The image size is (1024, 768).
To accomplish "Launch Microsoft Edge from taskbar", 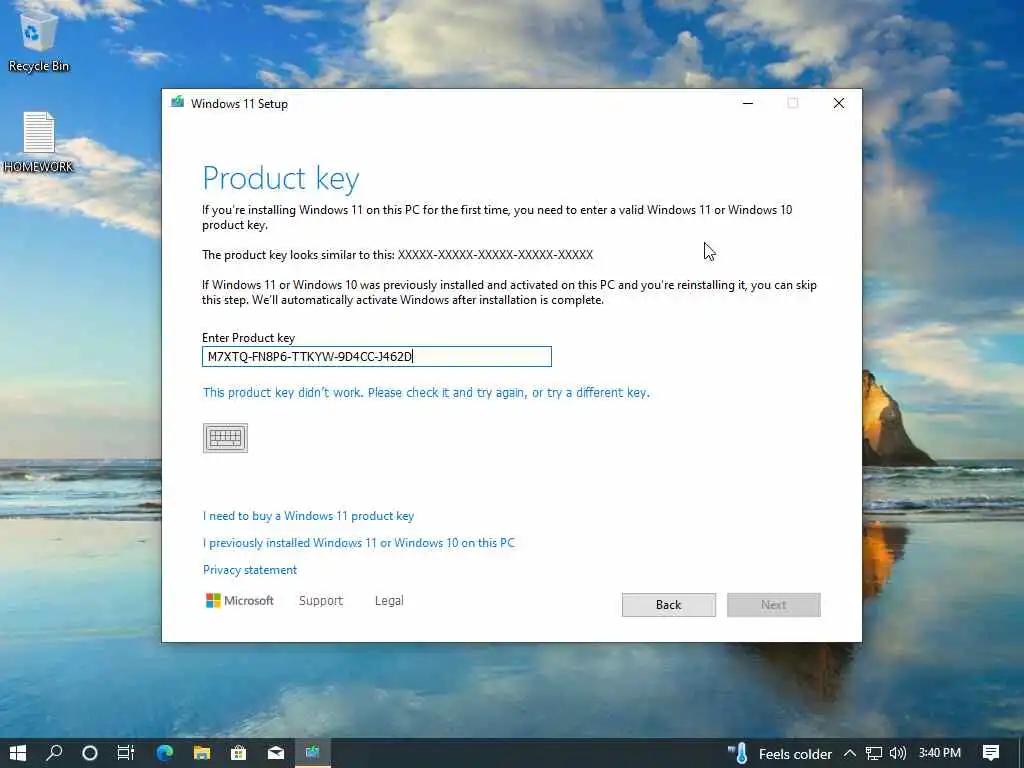I will pos(165,753).
